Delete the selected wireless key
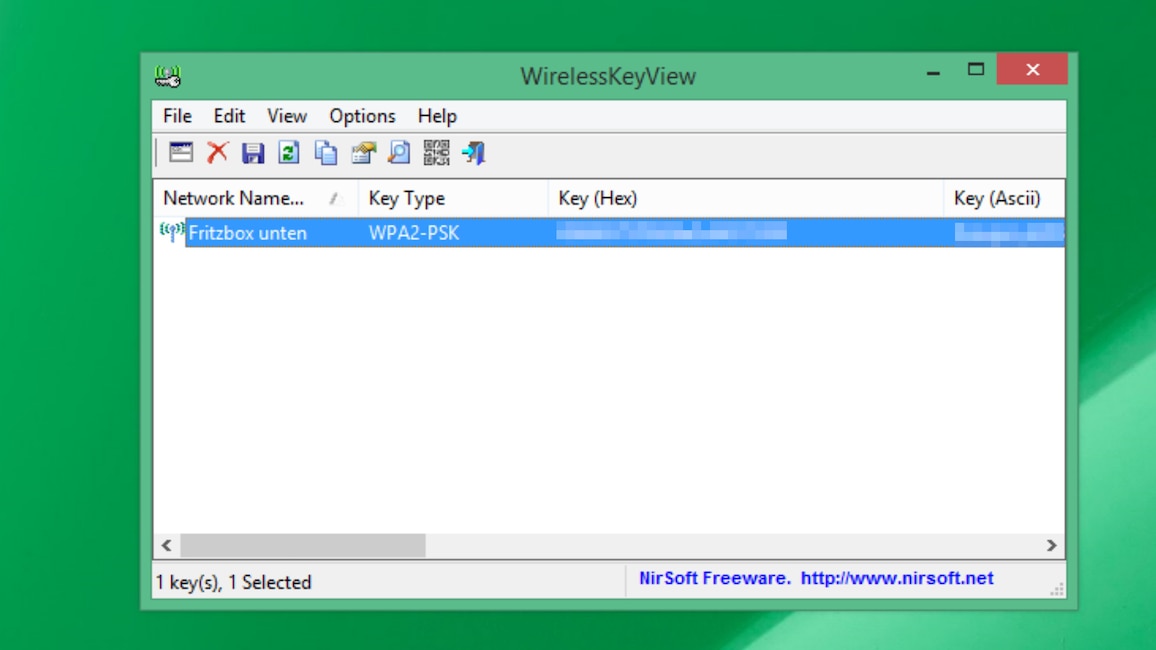1156x650 pixels. pyautogui.click(x=218, y=152)
